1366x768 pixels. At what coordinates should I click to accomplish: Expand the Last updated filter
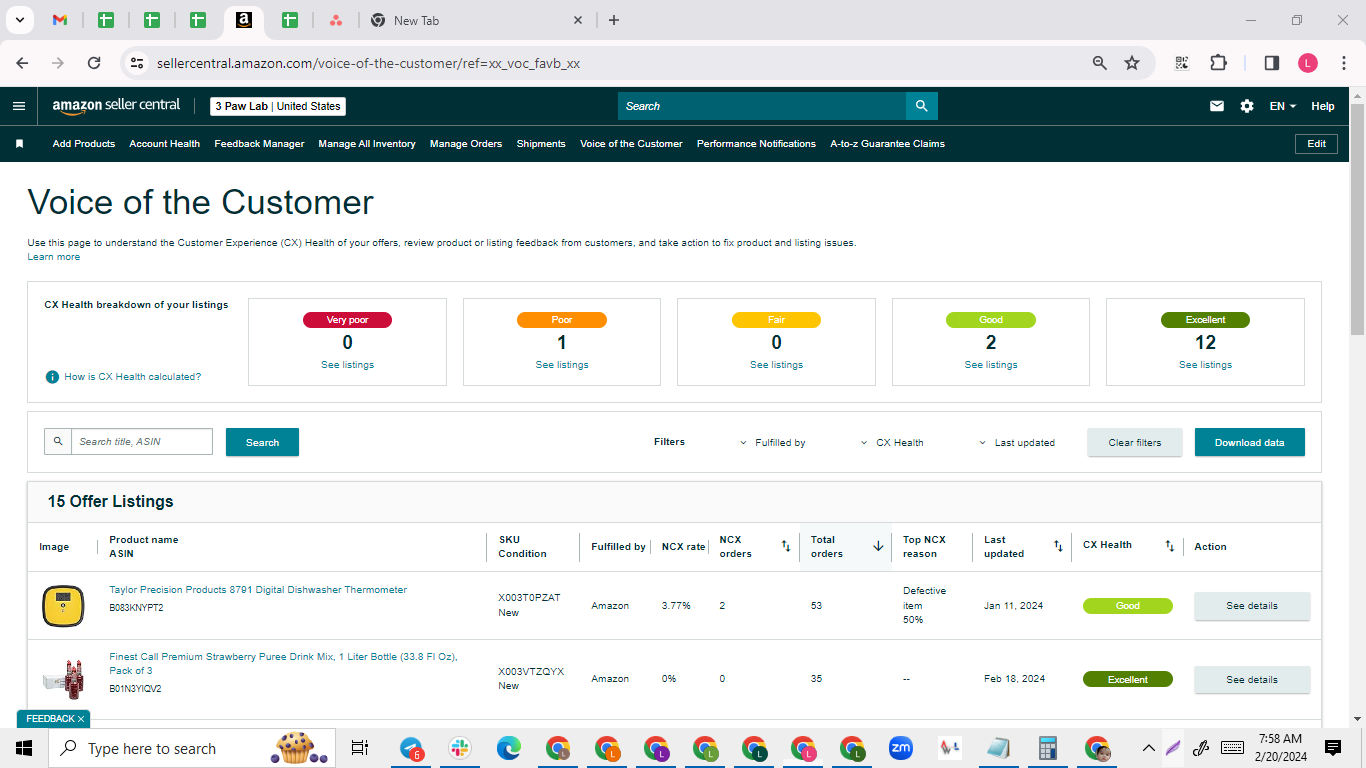tap(1017, 442)
